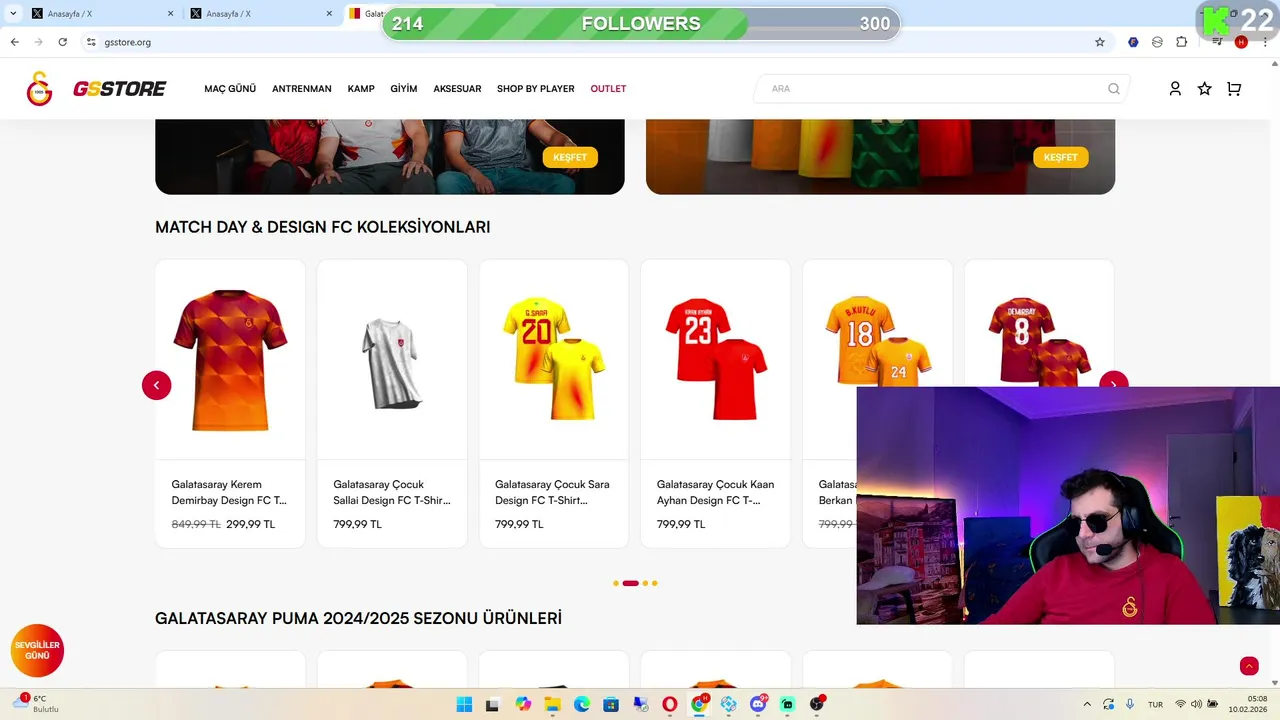Select the active red carousel indicator
Image resolution: width=1280 pixels, height=720 pixels.
630,583
